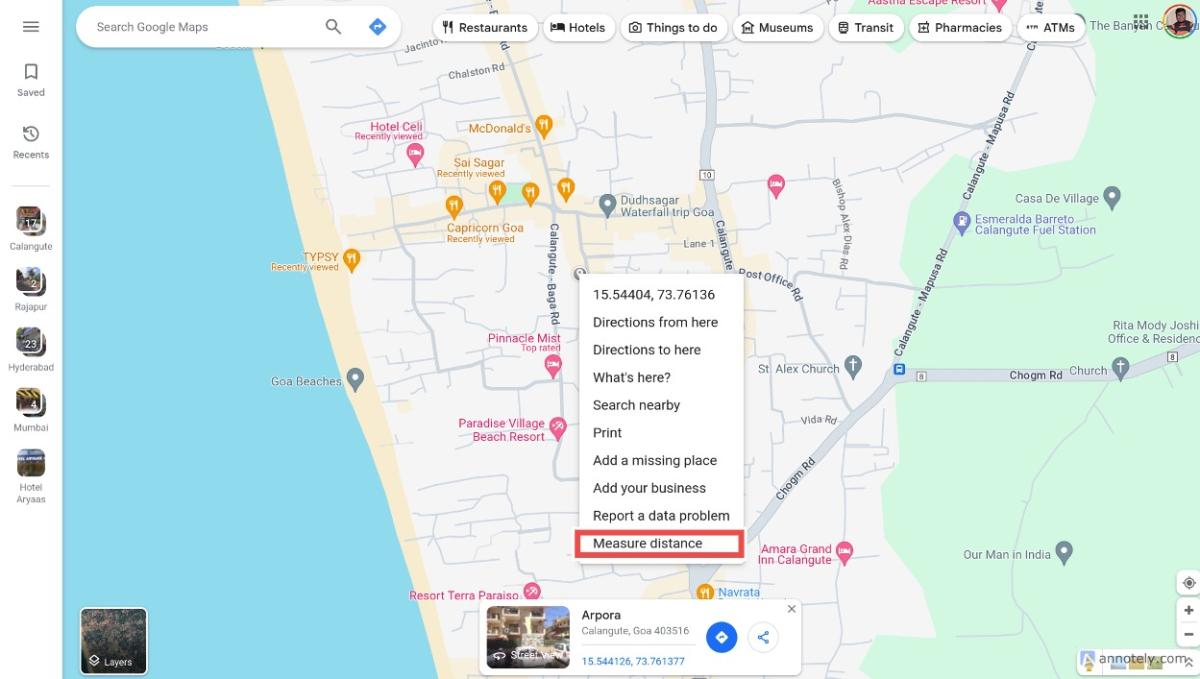Open the main navigation menu
1200x679 pixels.
(30, 27)
